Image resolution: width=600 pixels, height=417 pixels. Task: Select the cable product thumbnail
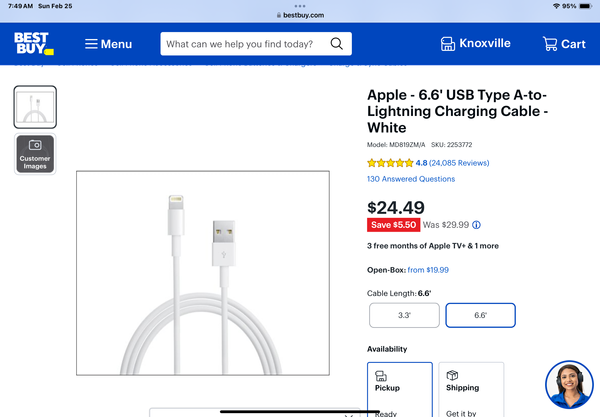35,107
